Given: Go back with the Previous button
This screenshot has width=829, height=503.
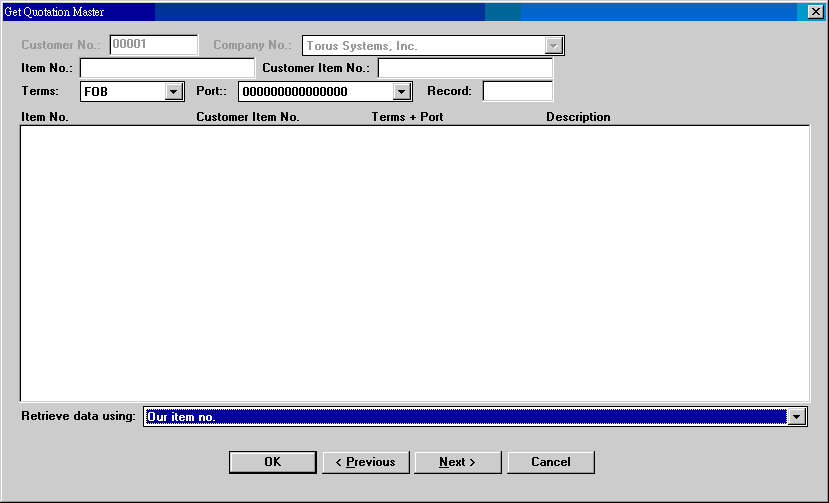Looking at the screenshot, I should 365,462.
